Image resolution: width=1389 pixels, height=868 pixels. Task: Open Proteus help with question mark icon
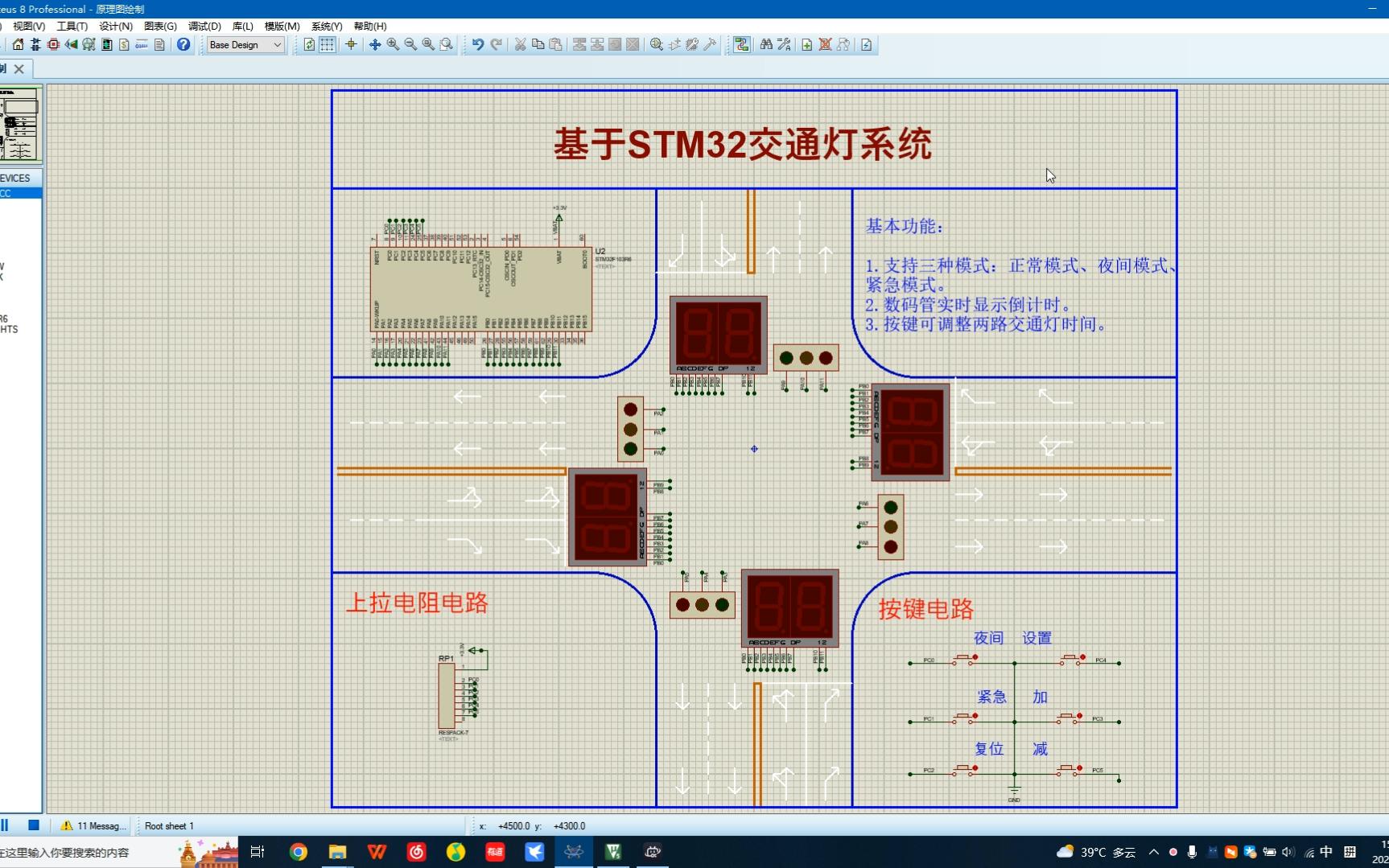click(183, 45)
